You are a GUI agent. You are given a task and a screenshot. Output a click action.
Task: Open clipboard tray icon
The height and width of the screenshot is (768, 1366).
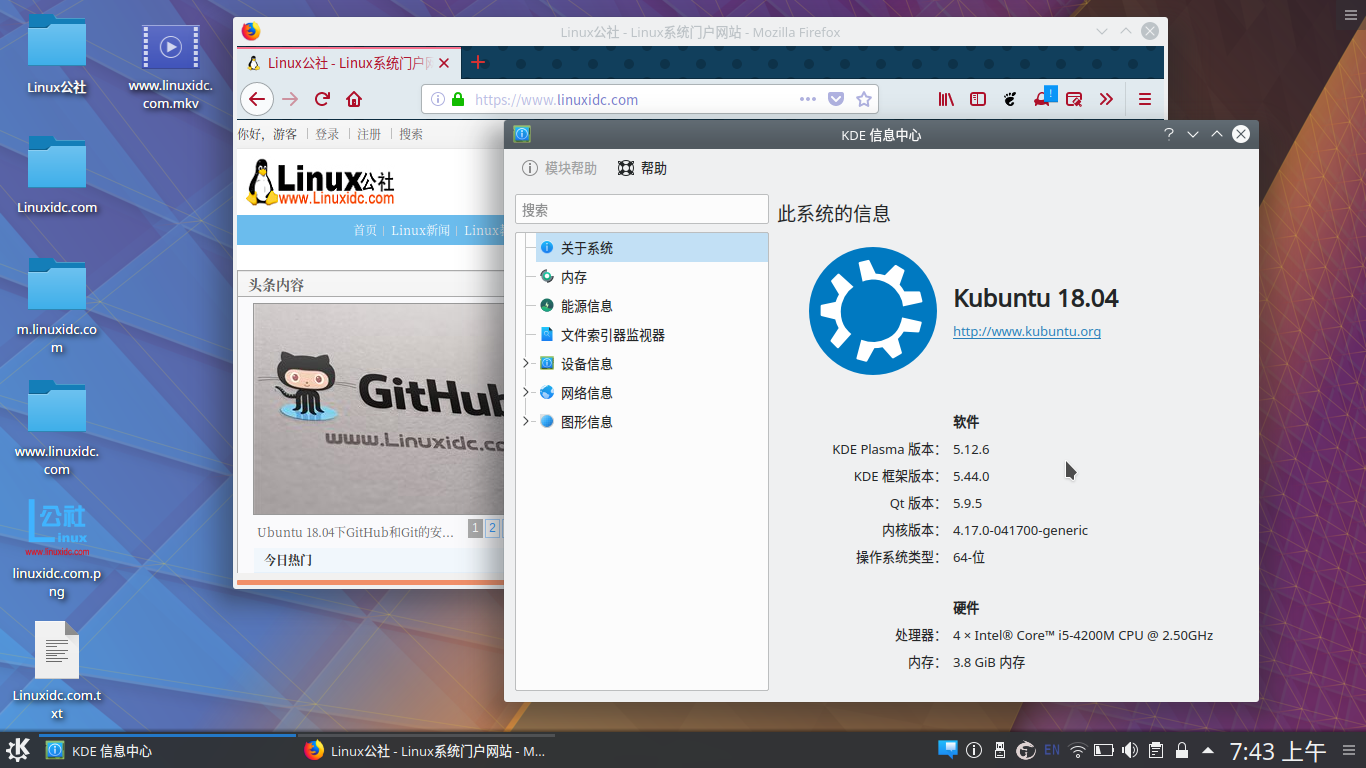[1155, 750]
